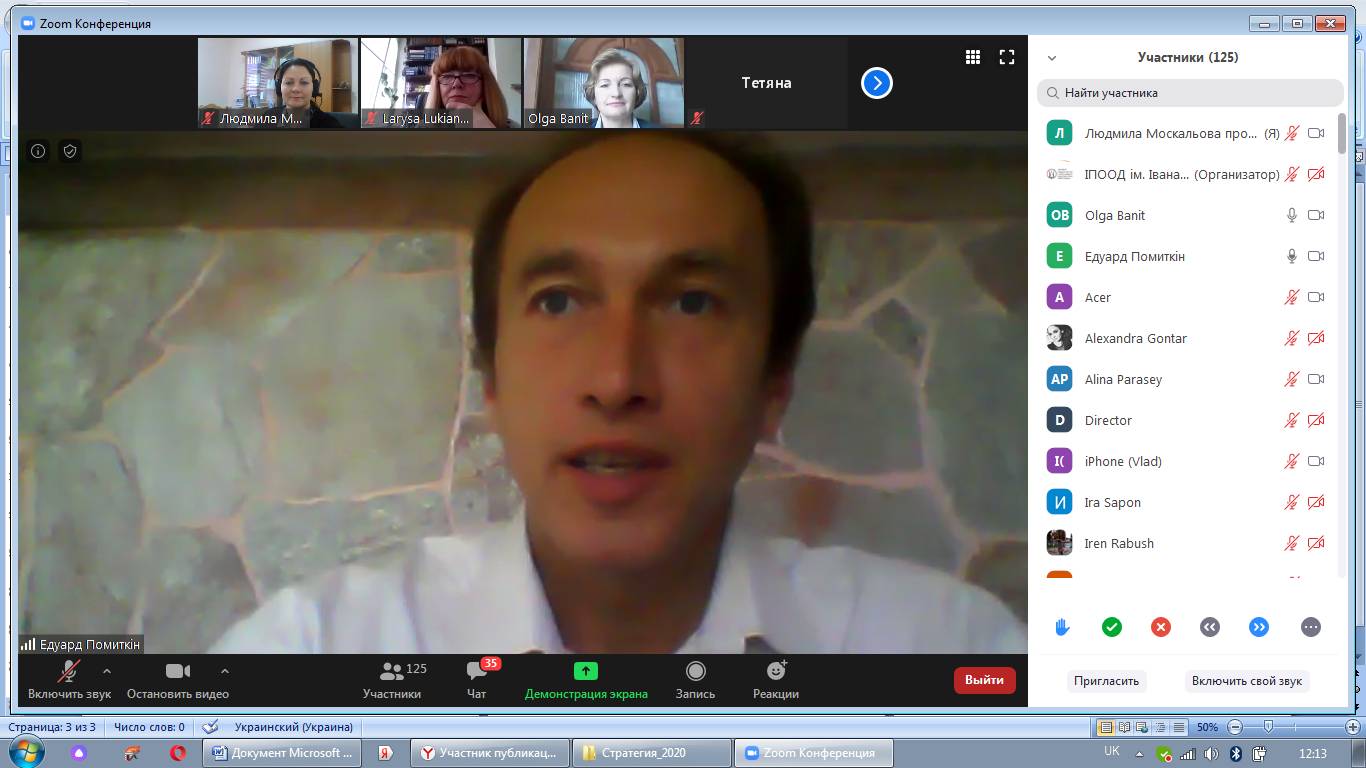
Task: Start screen sharing with the green button
Action: coord(586,679)
